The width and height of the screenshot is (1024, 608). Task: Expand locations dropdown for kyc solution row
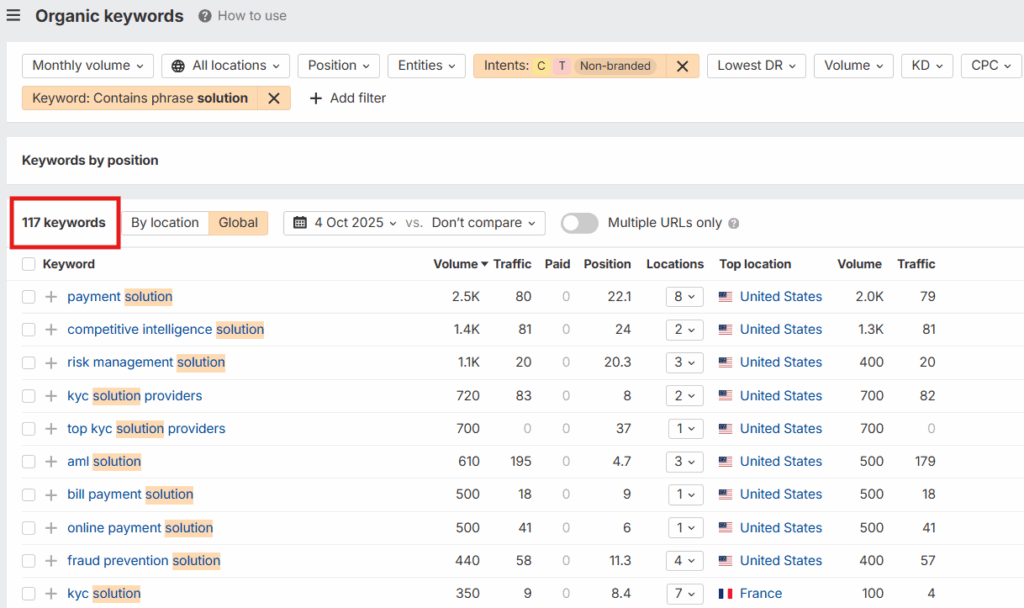click(685, 594)
